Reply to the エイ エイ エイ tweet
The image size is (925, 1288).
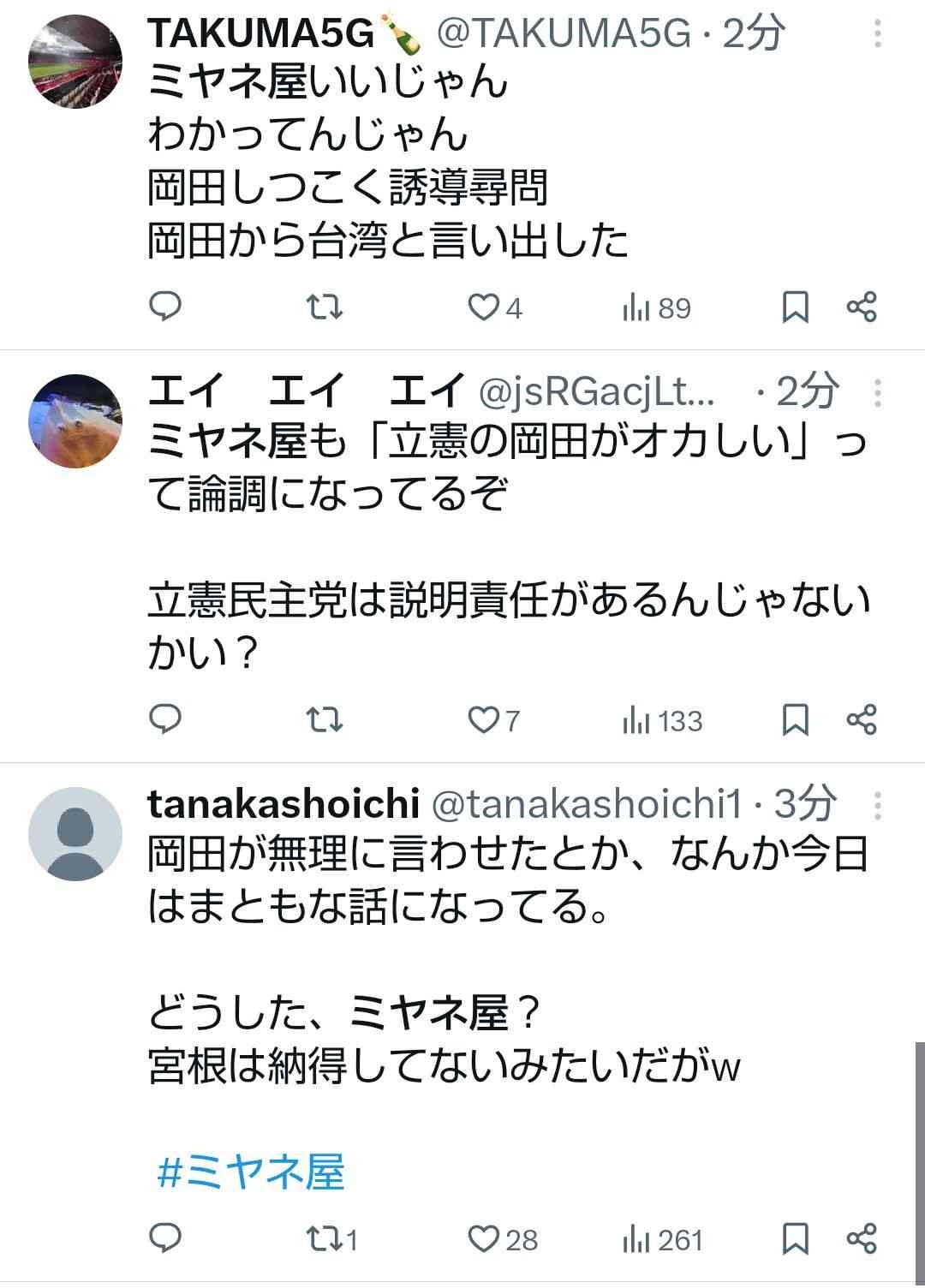tap(165, 719)
